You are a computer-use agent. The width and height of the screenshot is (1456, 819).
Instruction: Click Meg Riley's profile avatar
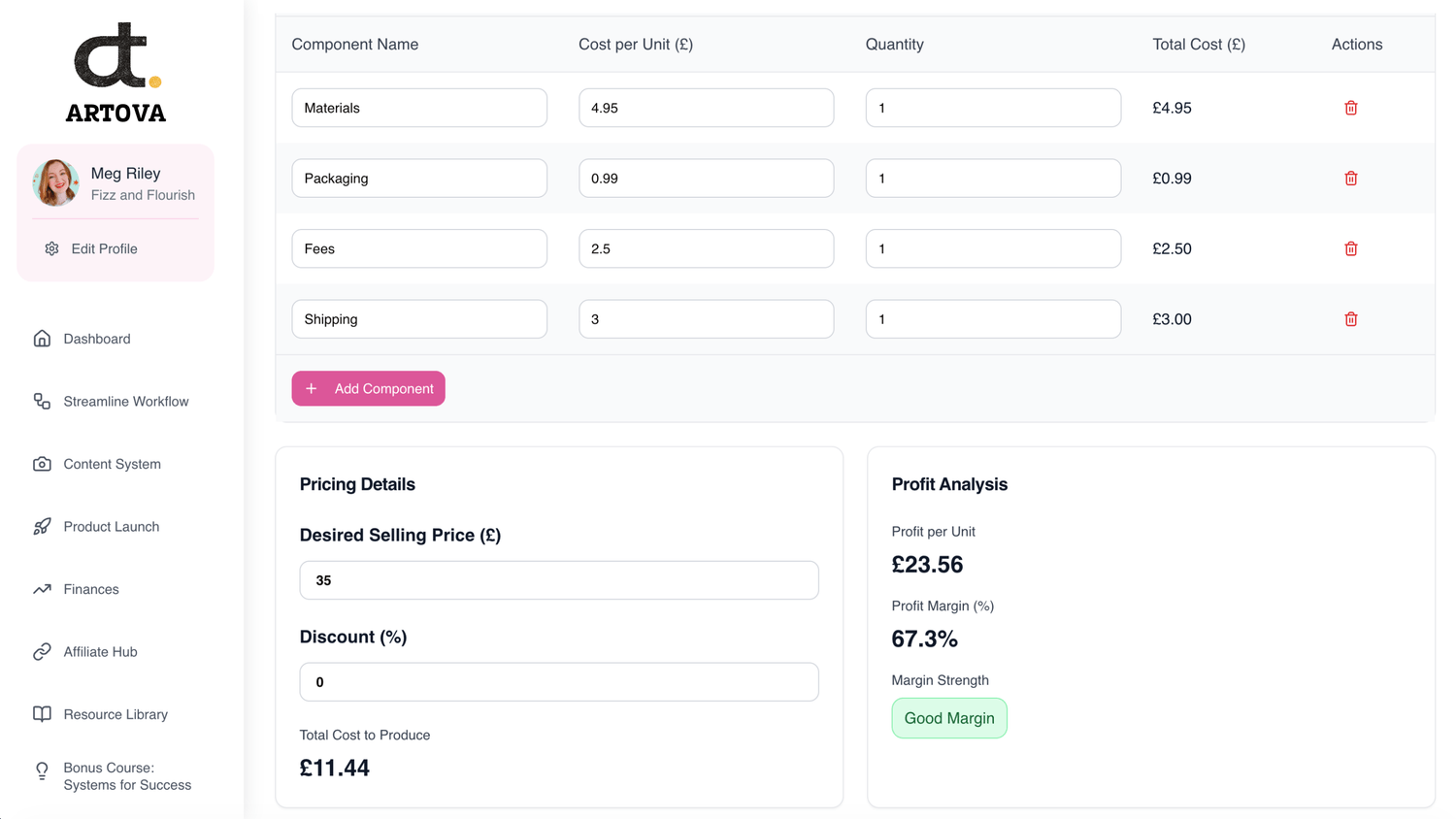[55, 183]
